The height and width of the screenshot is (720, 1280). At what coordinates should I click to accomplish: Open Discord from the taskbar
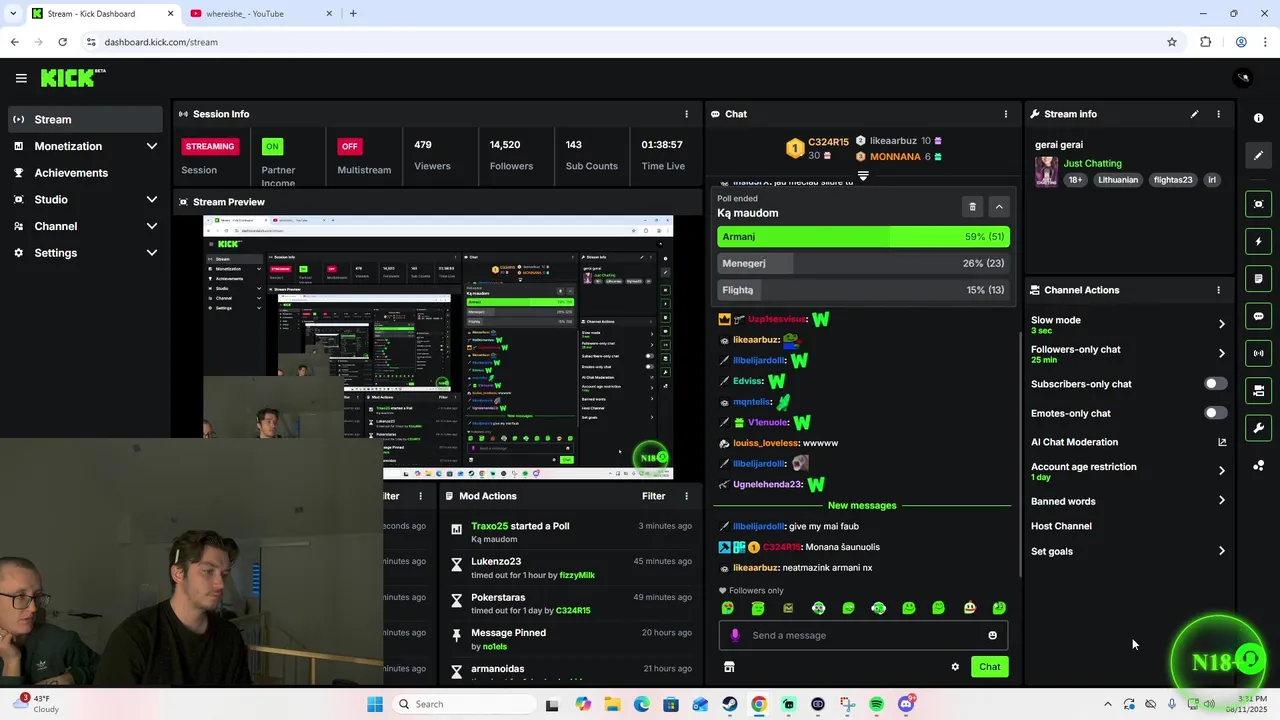pos(906,704)
